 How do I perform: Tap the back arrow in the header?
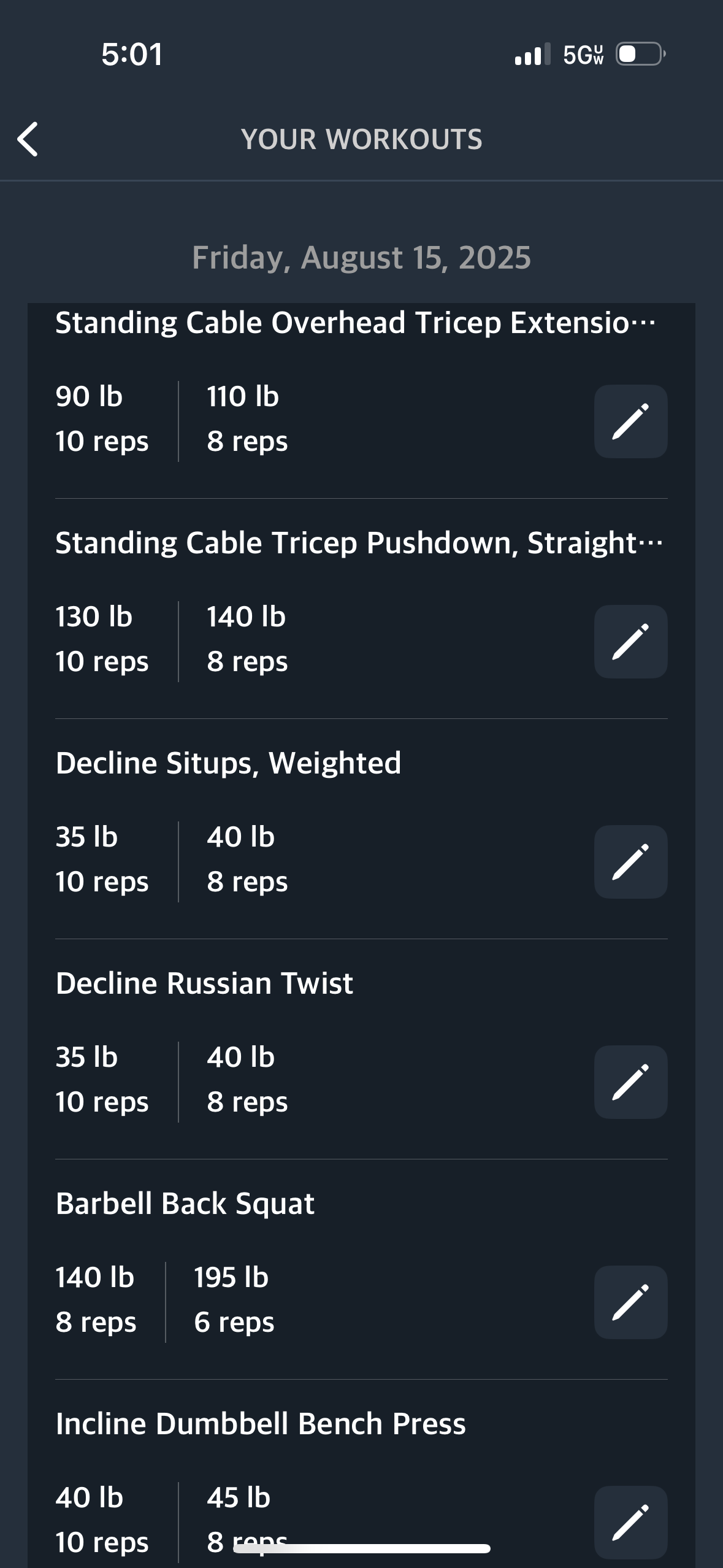[x=28, y=139]
